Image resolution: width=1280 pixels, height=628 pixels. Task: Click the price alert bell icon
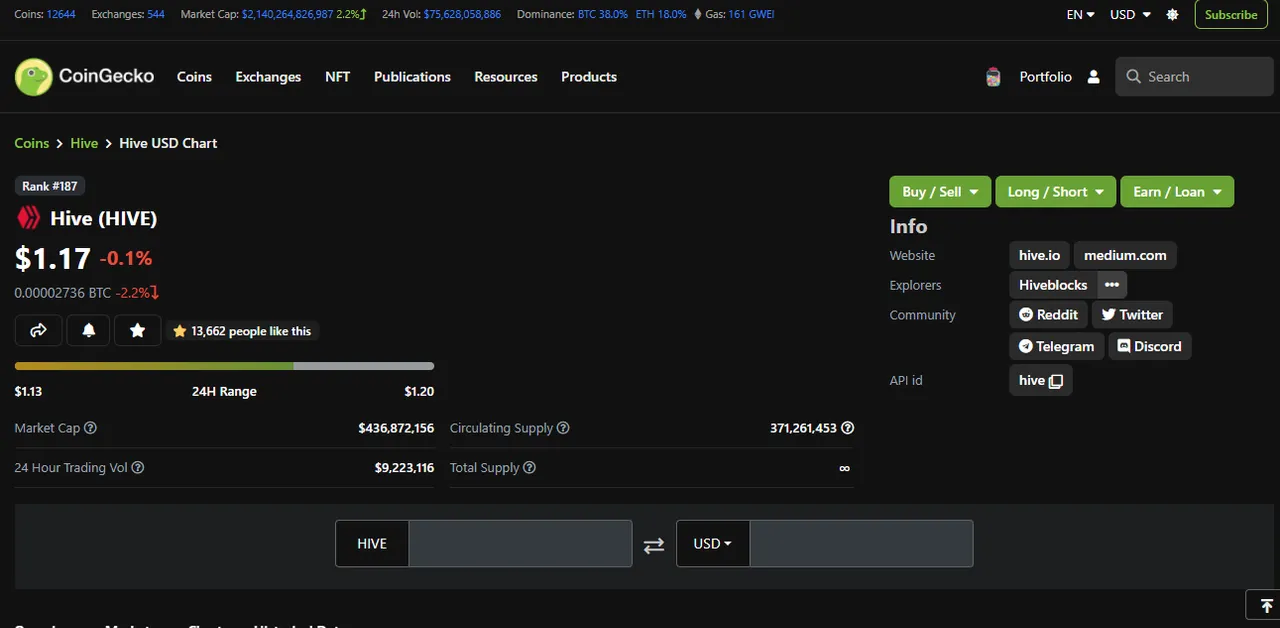tap(88, 330)
